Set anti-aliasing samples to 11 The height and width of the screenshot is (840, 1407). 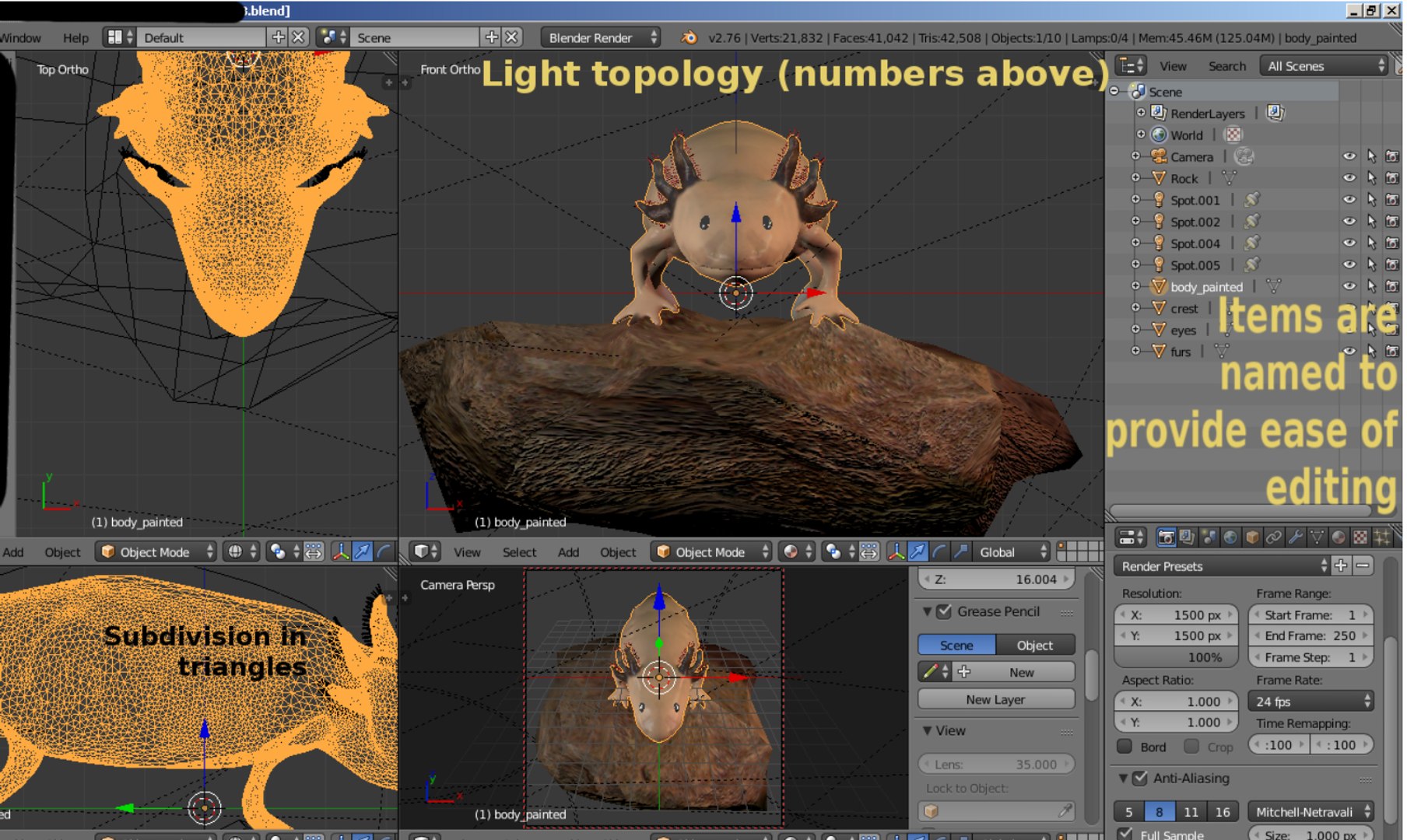click(1191, 812)
